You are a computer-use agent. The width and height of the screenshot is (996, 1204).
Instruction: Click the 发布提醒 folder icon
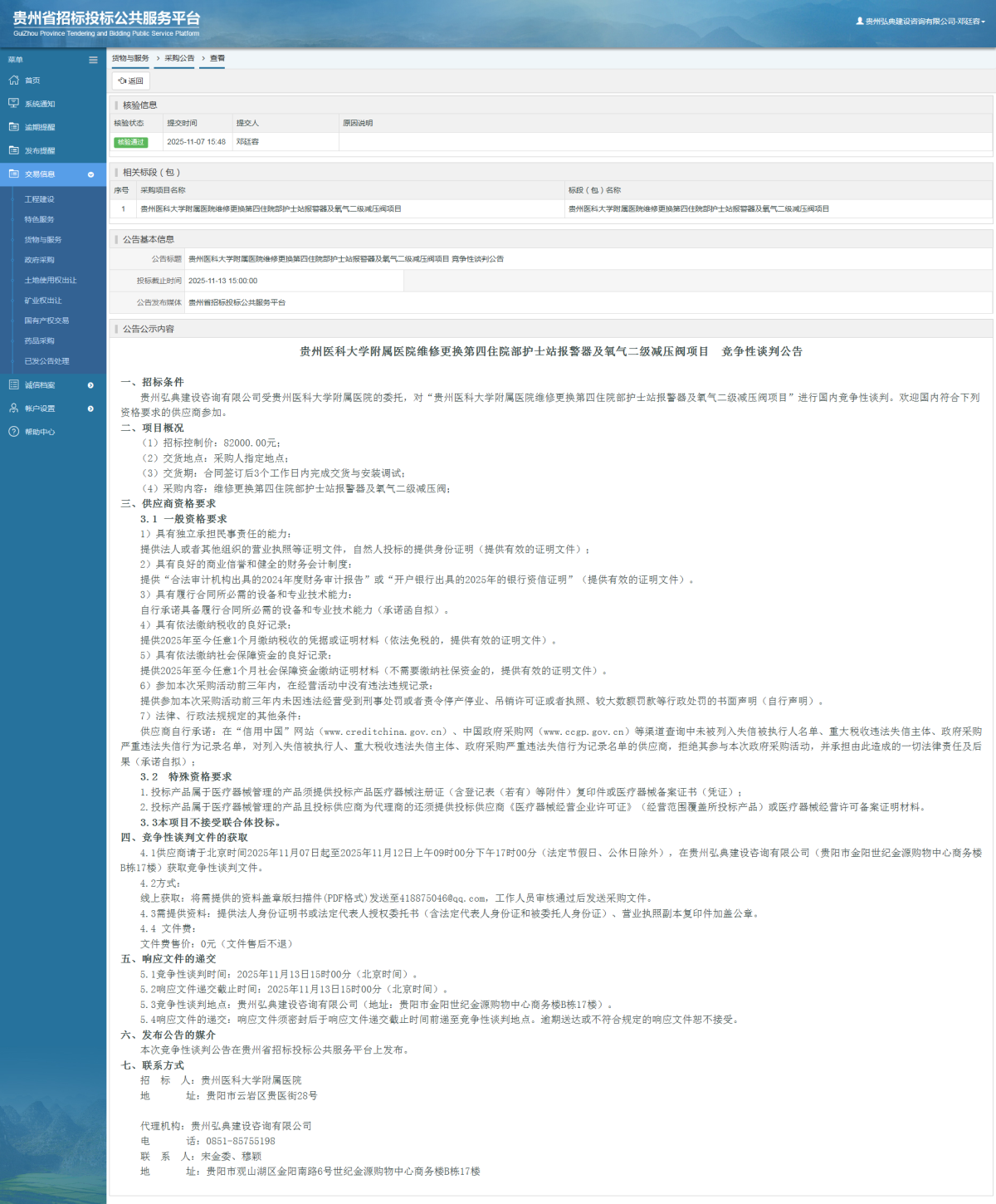tap(13, 150)
